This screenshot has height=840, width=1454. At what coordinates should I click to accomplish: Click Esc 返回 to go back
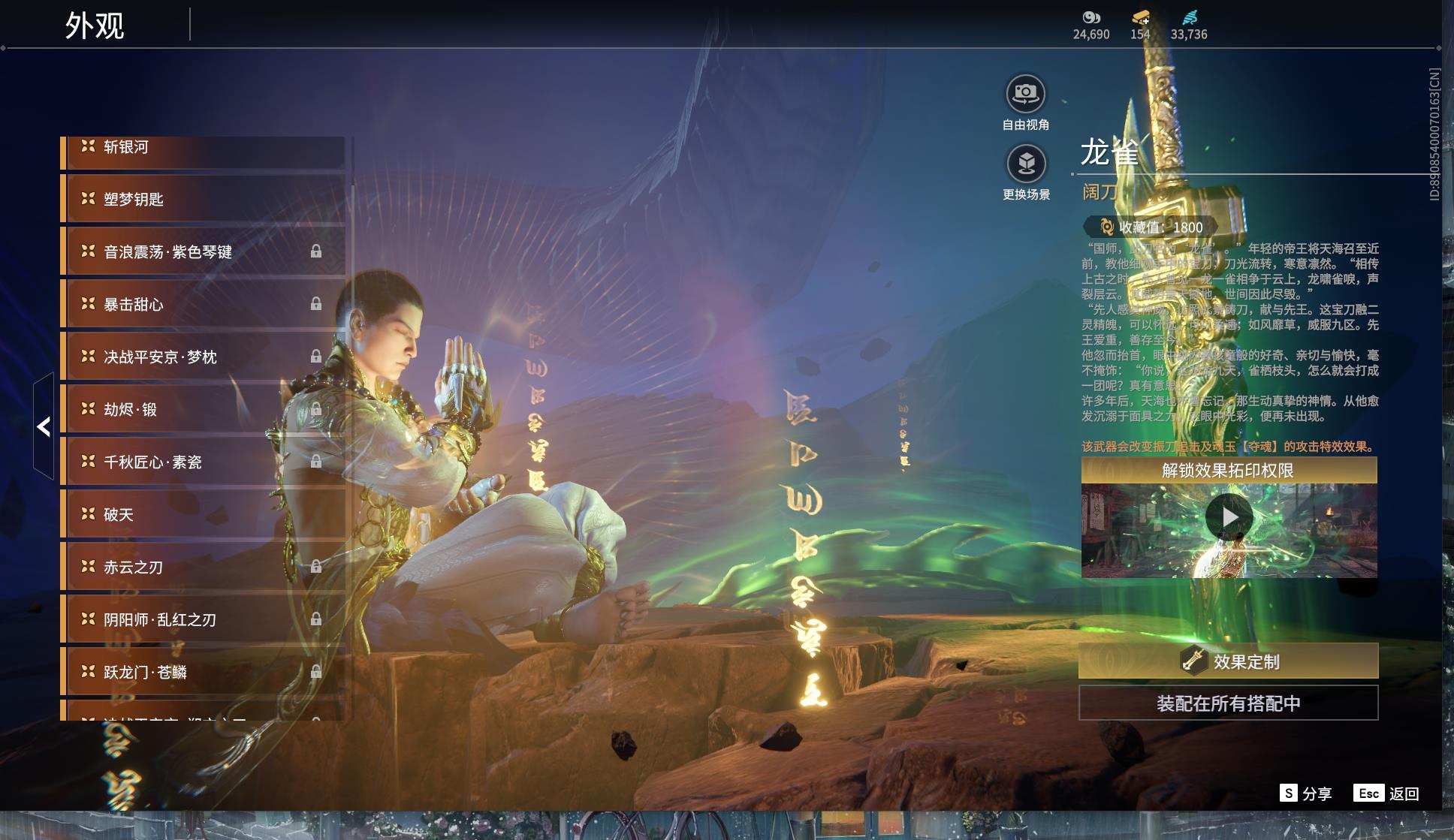coord(1386,793)
